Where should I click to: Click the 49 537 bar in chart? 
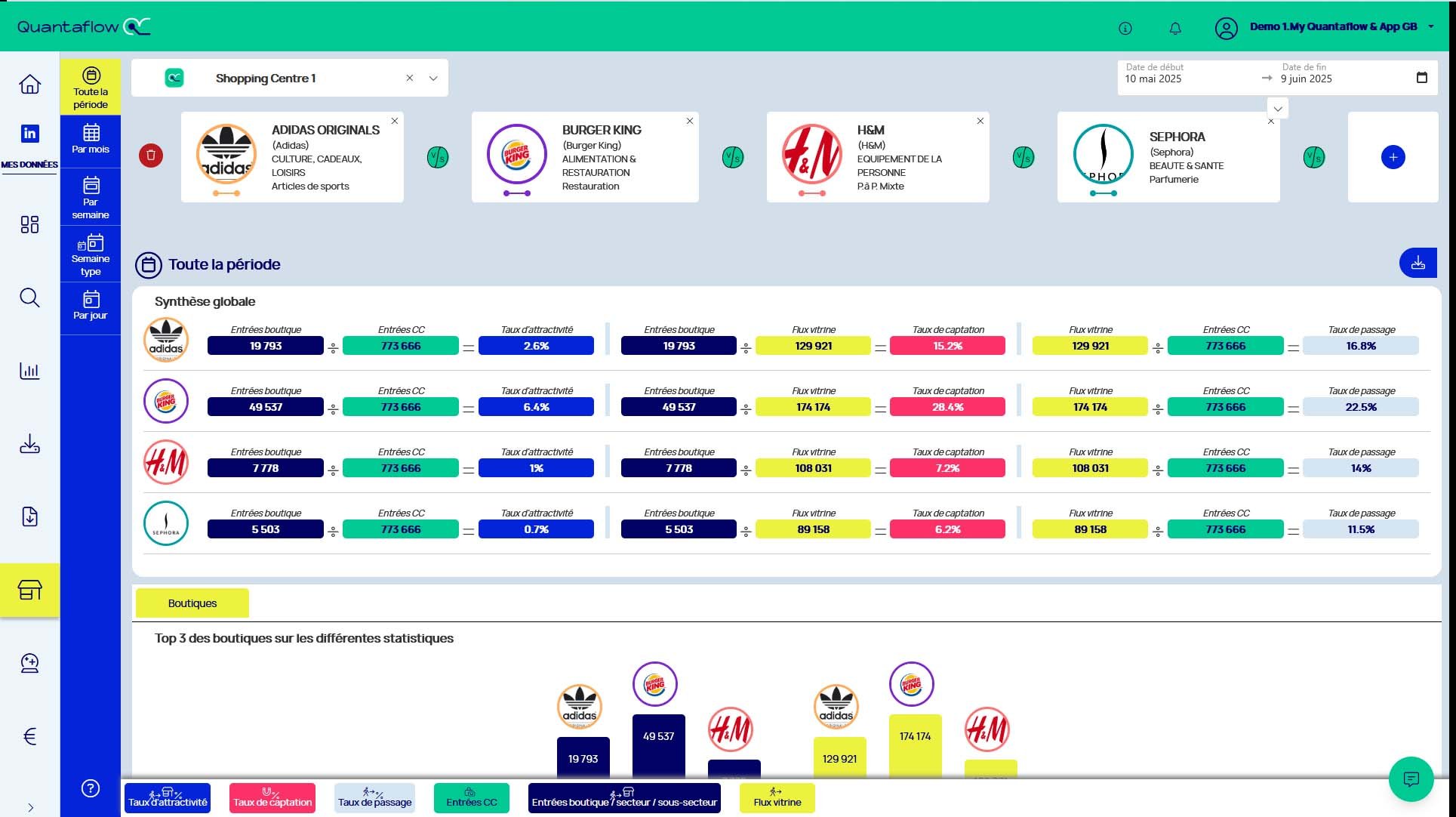pyautogui.click(x=658, y=745)
